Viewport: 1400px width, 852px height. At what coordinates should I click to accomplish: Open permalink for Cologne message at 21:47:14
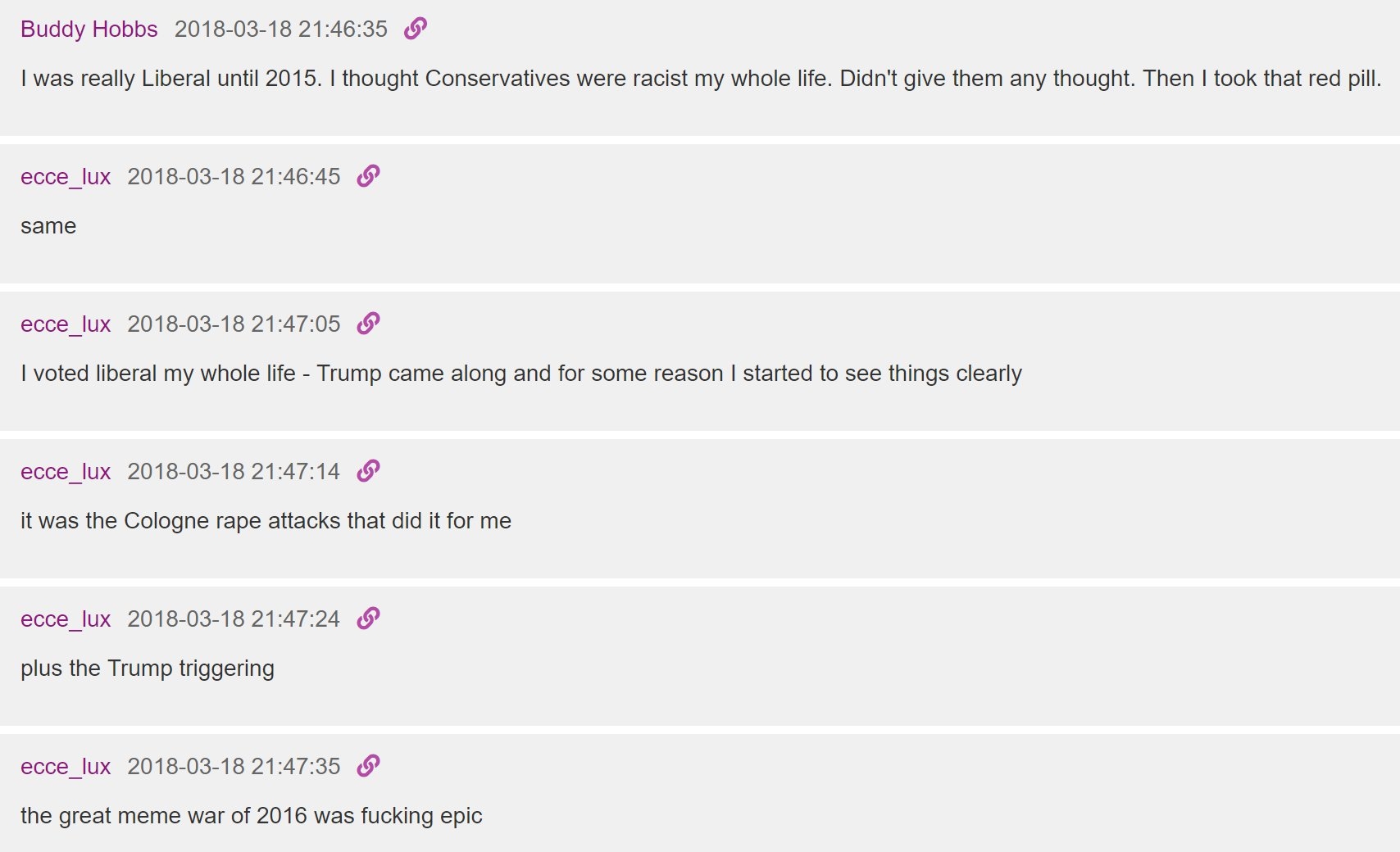[368, 471]
